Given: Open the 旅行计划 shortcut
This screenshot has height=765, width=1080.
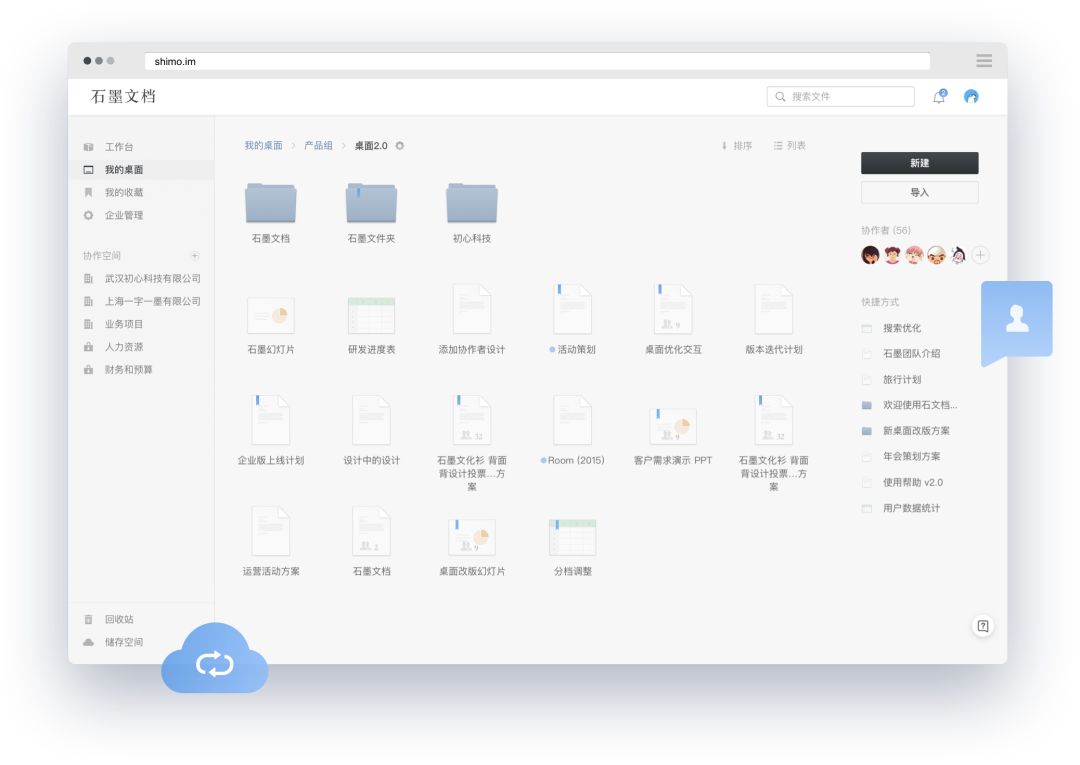Looking at the screenshot, I should click(891, 379).
